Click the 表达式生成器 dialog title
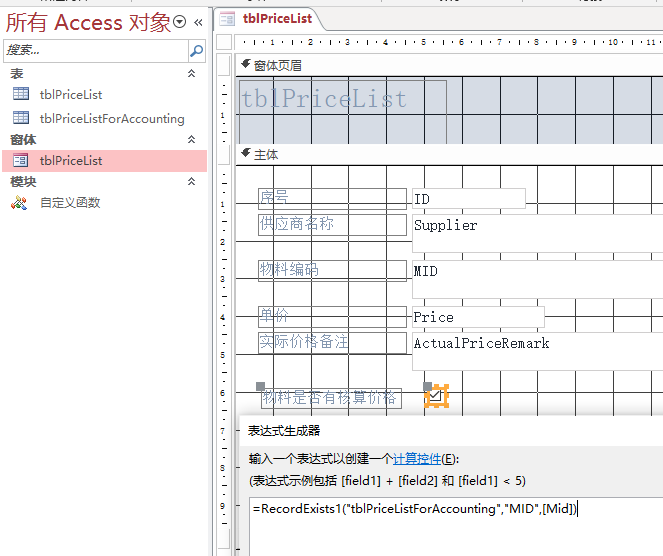 (x=284, y=431)
